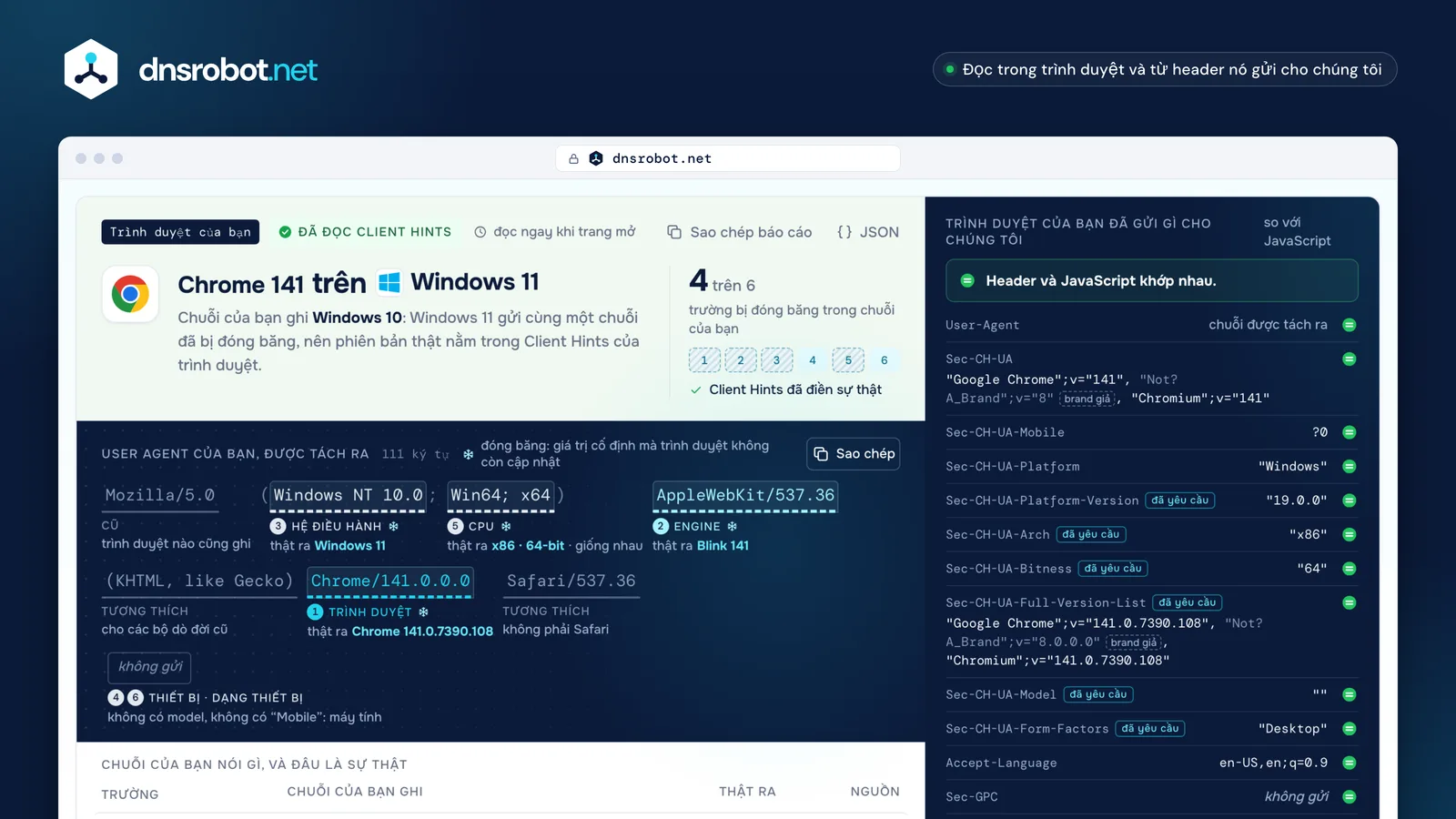Select field number 4 indicator
The height and width of the screenshot is (819, 1456).
(813, 360)
